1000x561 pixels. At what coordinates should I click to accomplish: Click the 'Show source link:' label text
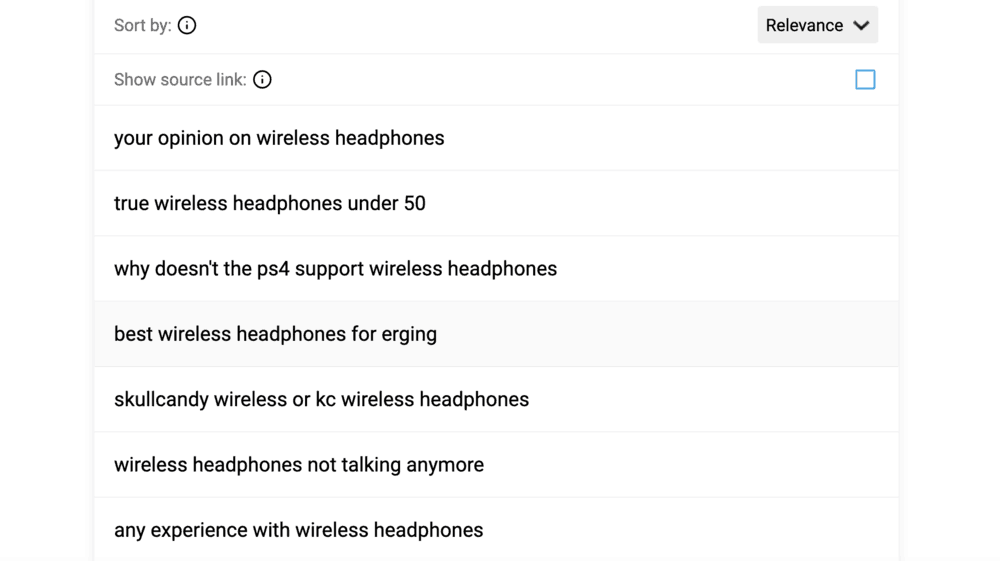click(180, 80)
